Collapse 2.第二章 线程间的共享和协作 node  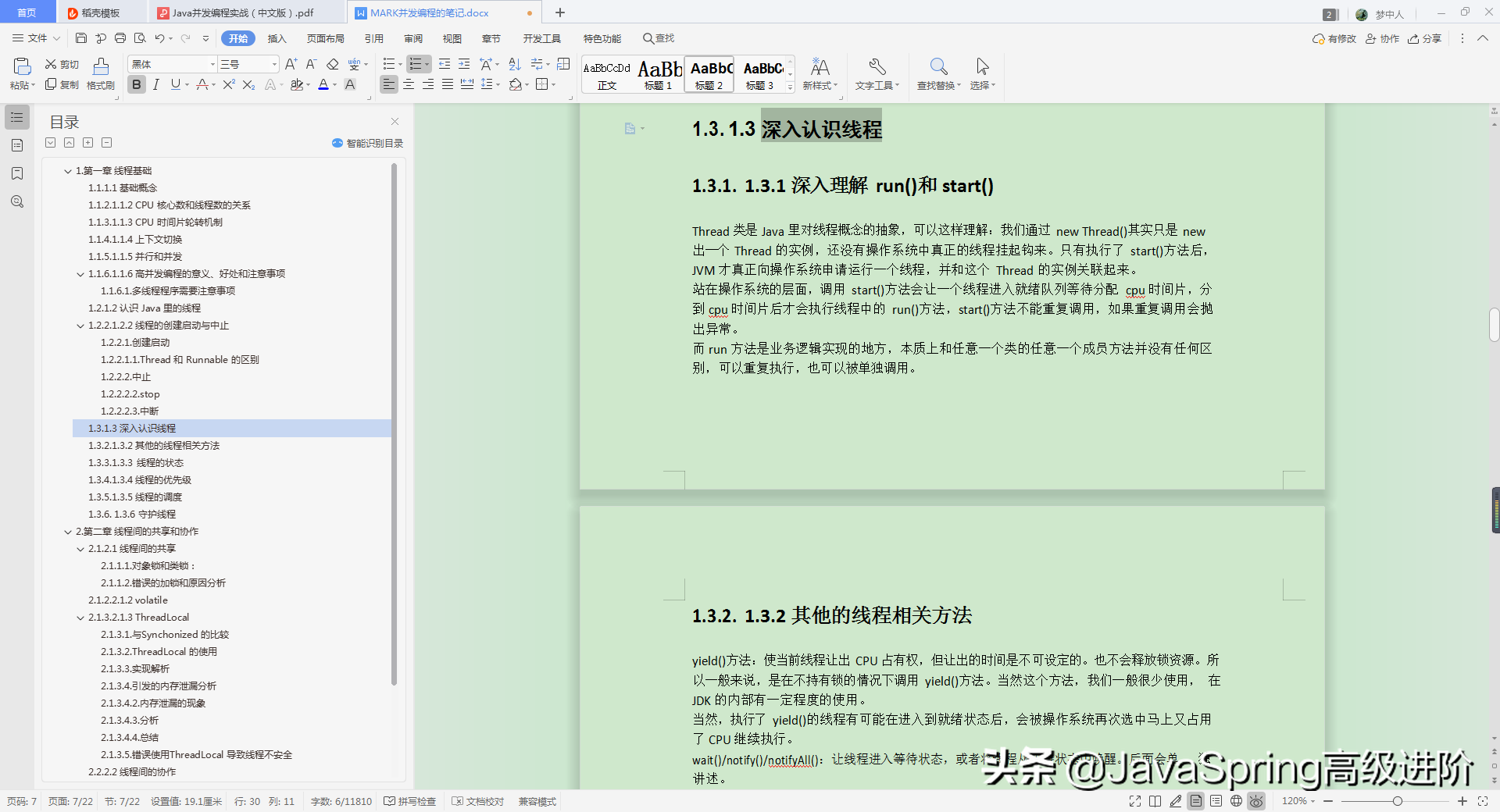[68, 532]
